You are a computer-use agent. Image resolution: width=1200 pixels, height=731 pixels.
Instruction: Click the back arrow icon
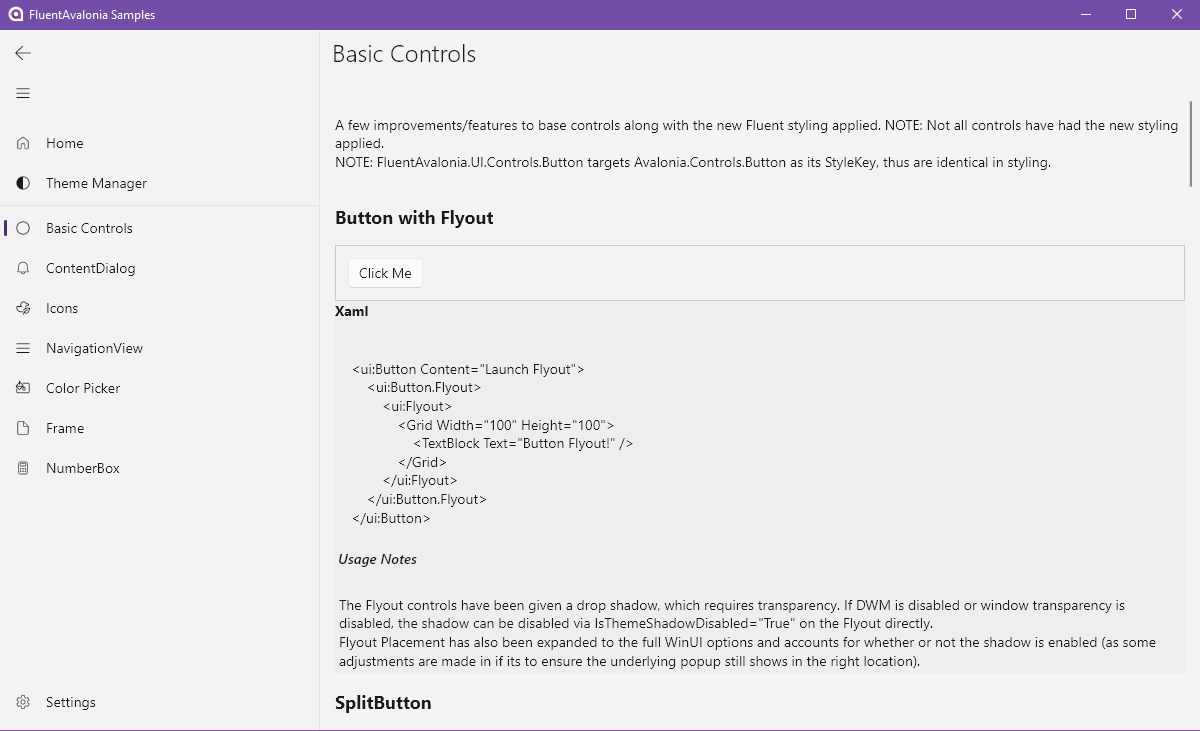coord(23,53)
